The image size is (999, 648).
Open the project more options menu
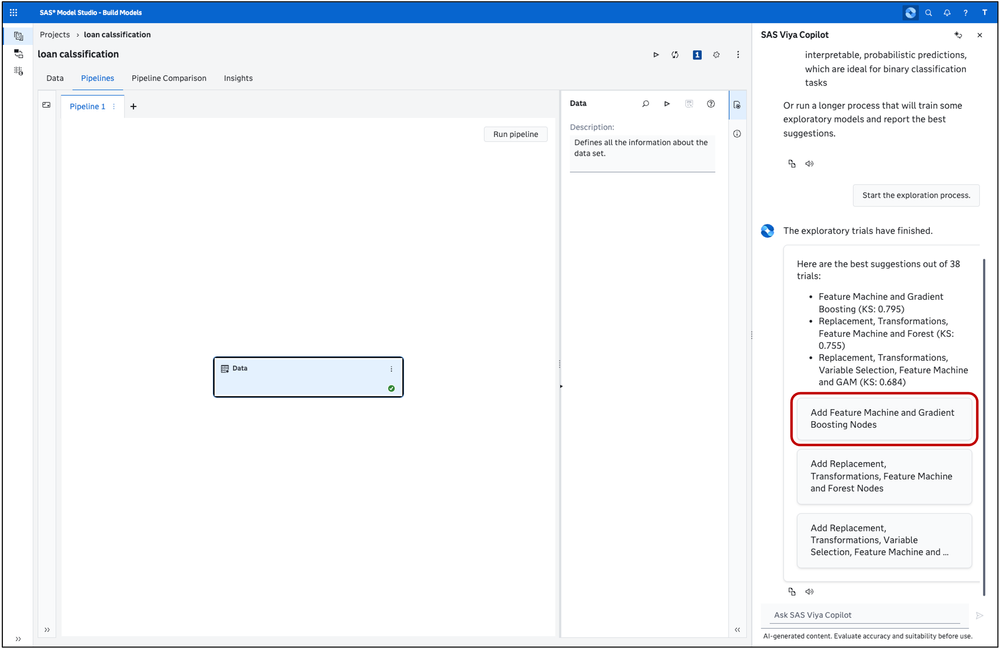coord(738,55)
